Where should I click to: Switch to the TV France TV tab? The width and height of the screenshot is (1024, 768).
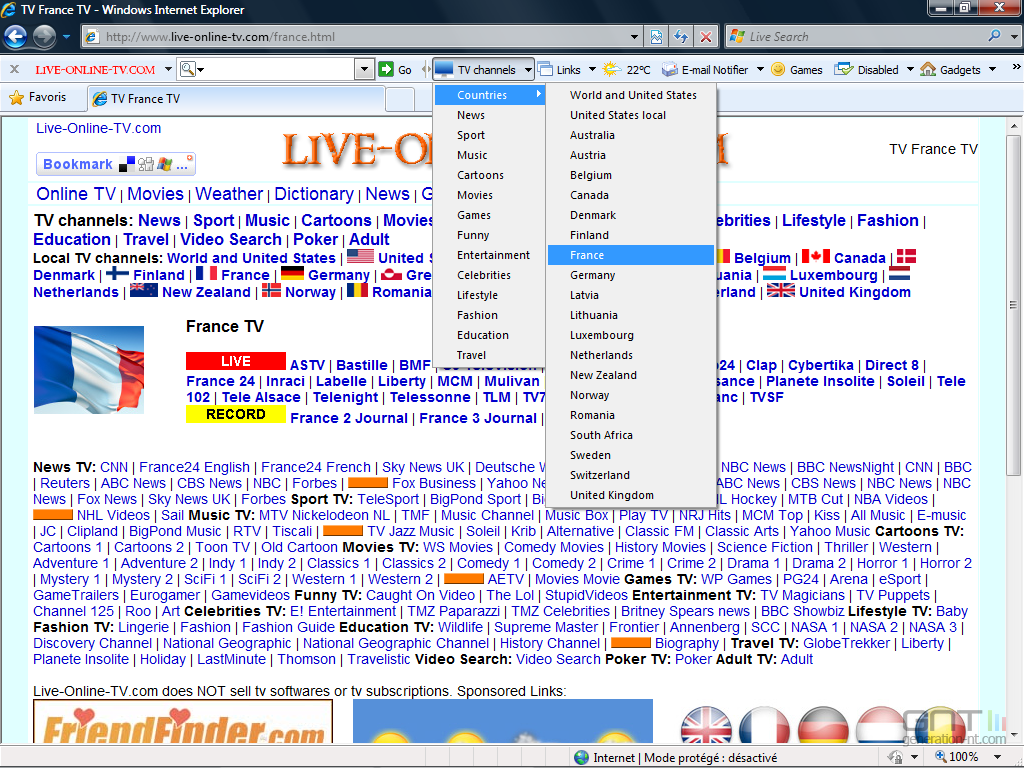(236, 99)
